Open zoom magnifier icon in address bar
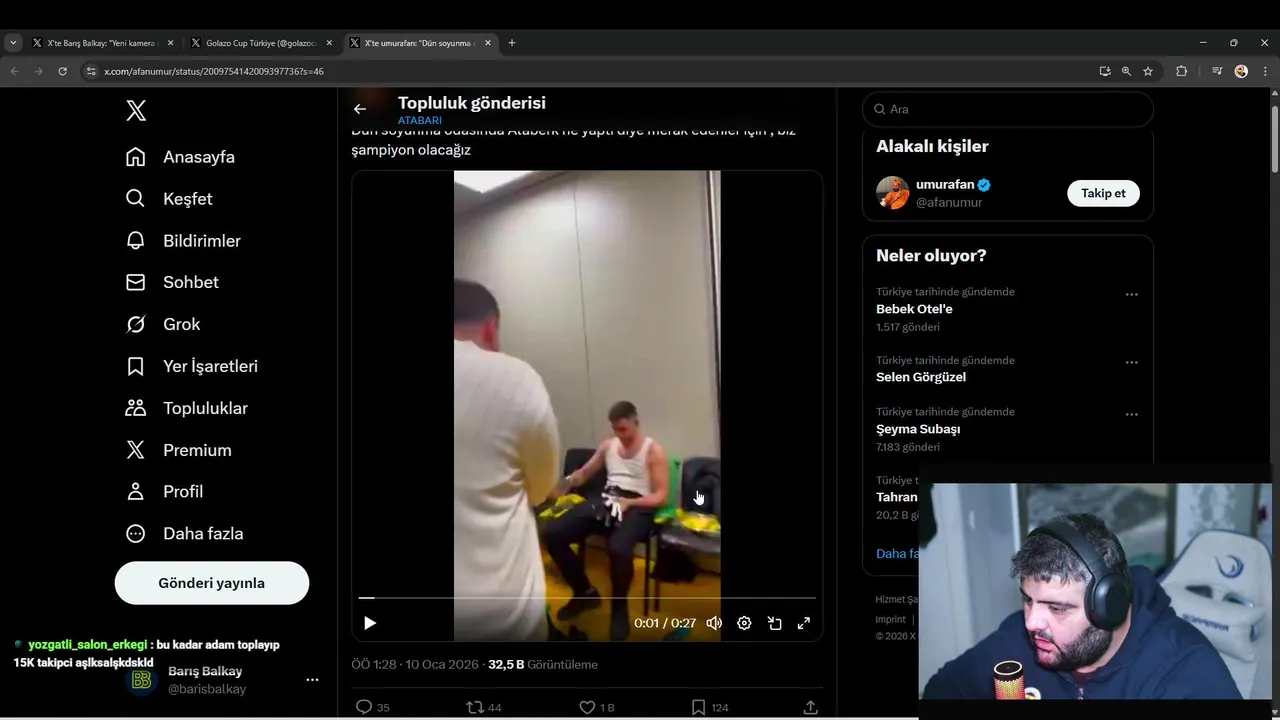This screenshot has width=1280, height=720. click(1126, 71)
